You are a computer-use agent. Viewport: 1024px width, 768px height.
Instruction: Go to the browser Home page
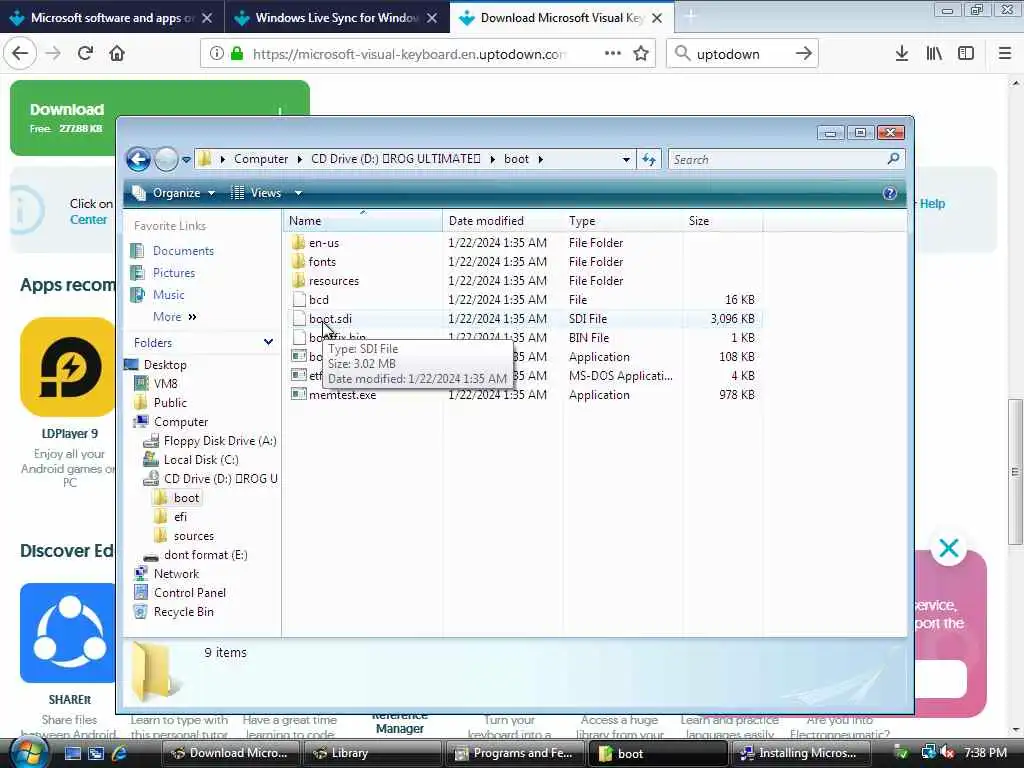click(x=117, y=54)
